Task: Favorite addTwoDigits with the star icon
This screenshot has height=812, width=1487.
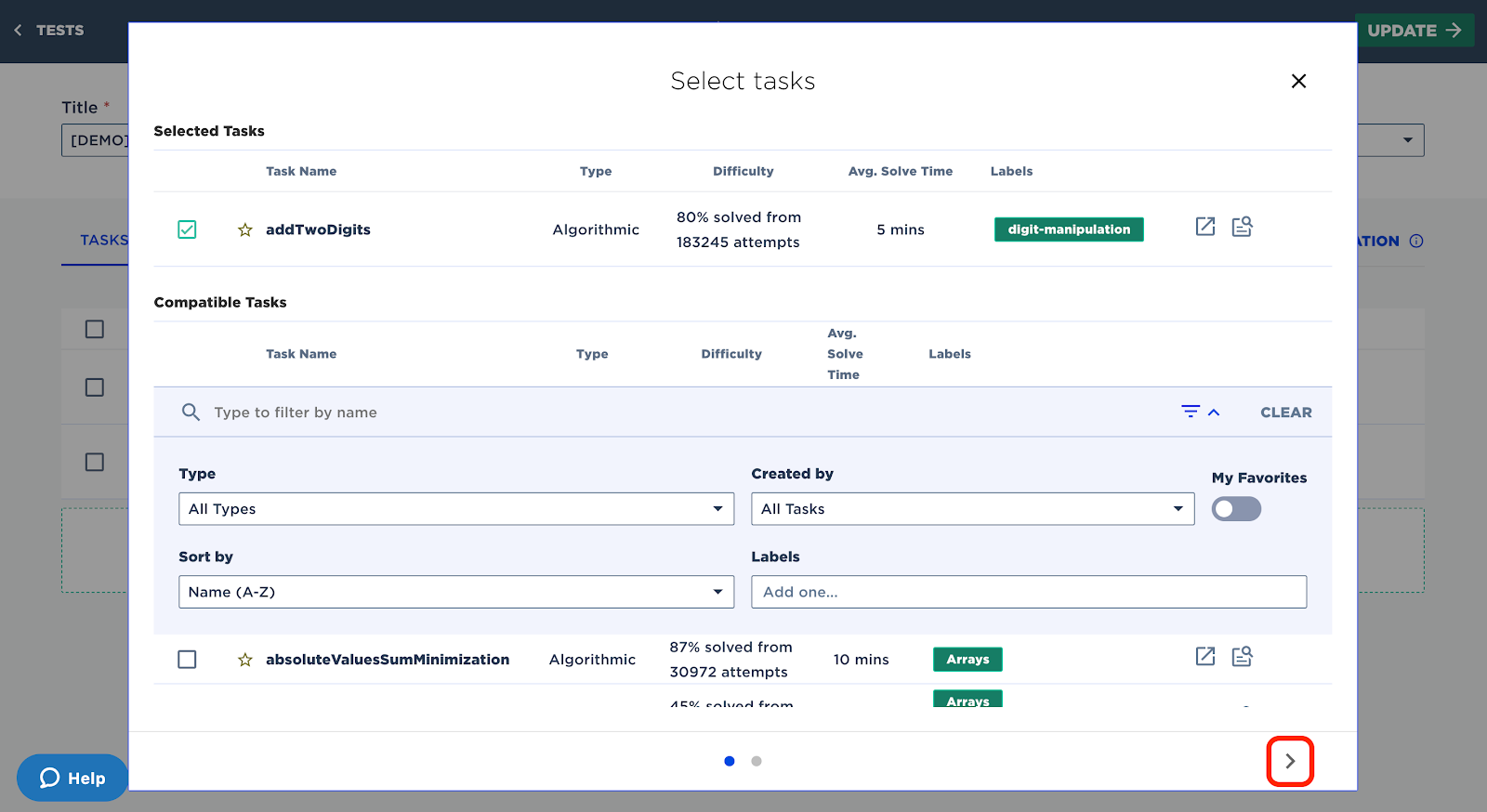Action: coord(245,229)
